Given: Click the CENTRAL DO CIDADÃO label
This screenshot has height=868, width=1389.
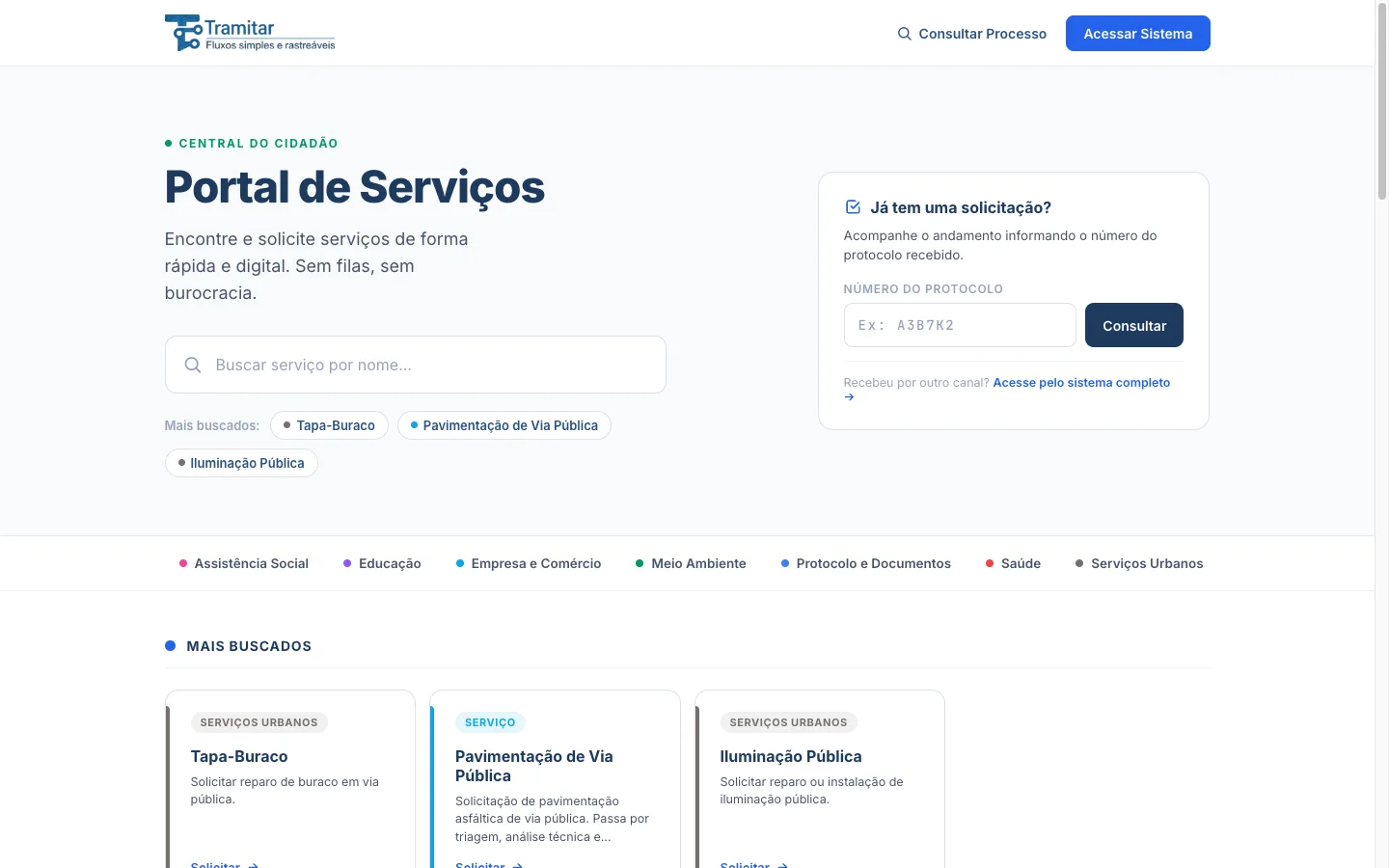Looking at the screenshot, I should tap(259, 143).
